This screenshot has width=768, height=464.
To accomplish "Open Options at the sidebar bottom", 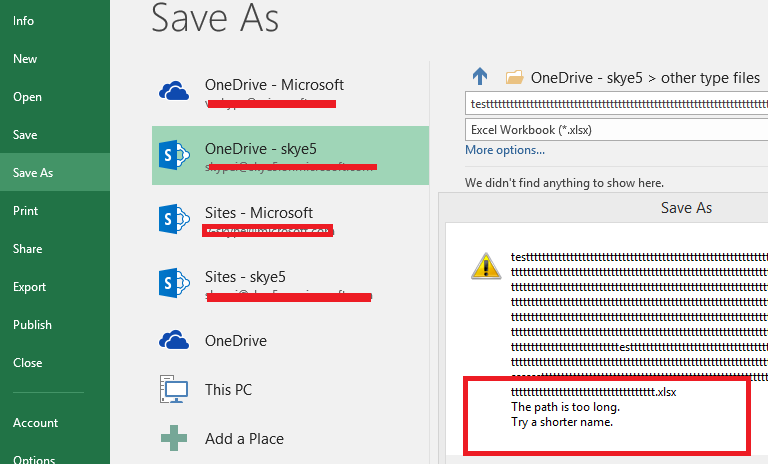I will [x=34, y=459].
